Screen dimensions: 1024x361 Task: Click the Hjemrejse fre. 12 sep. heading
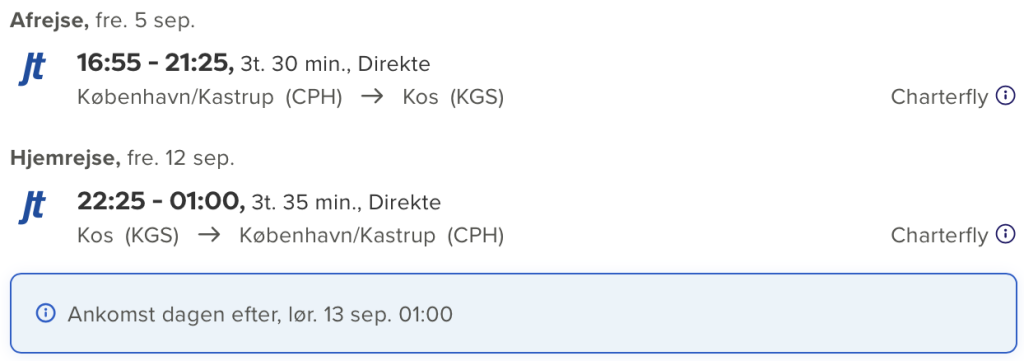point(122,157)
